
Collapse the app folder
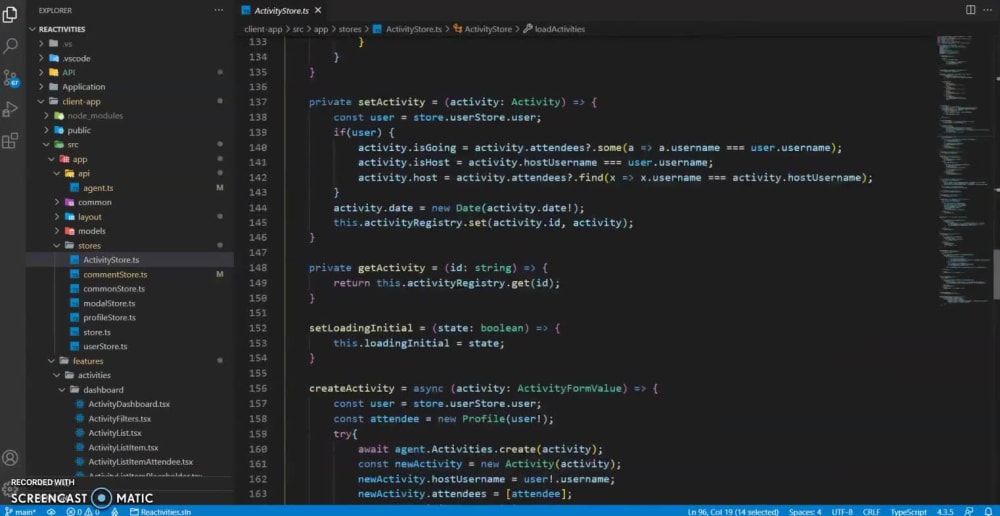point(130,159)
